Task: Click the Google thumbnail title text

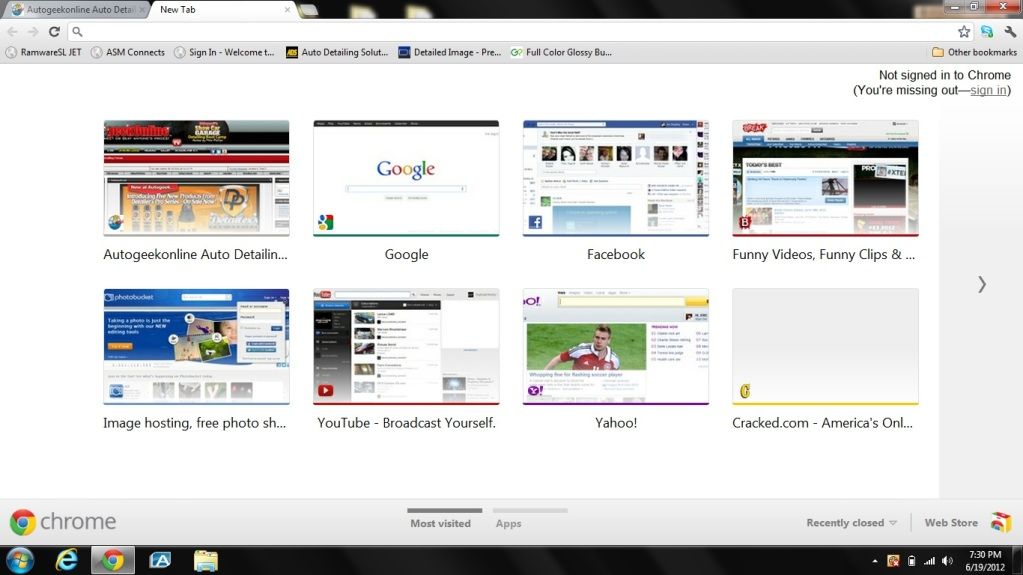Action: point(406,255)
